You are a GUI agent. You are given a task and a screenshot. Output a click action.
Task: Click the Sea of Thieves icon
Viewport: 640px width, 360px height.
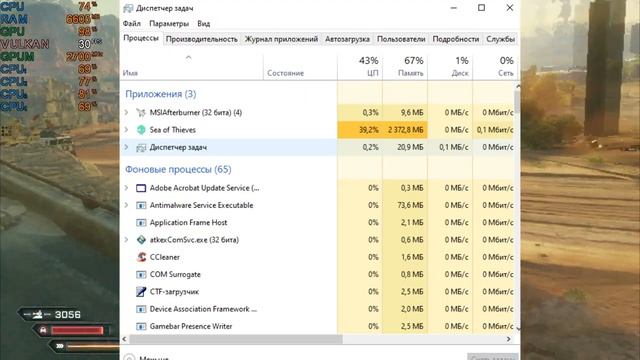pyautogui.click(x=141, y=130)
